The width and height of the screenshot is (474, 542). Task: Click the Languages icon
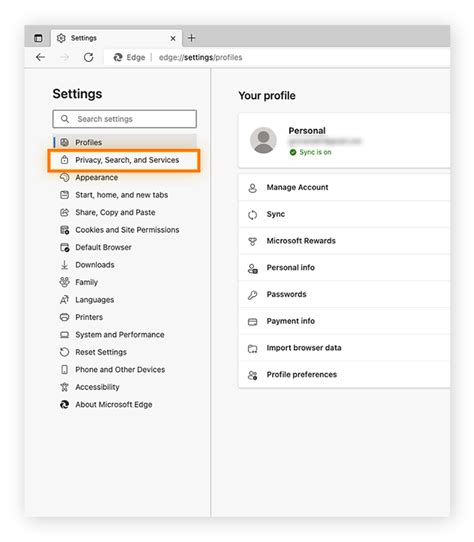[x=64, y=300]
